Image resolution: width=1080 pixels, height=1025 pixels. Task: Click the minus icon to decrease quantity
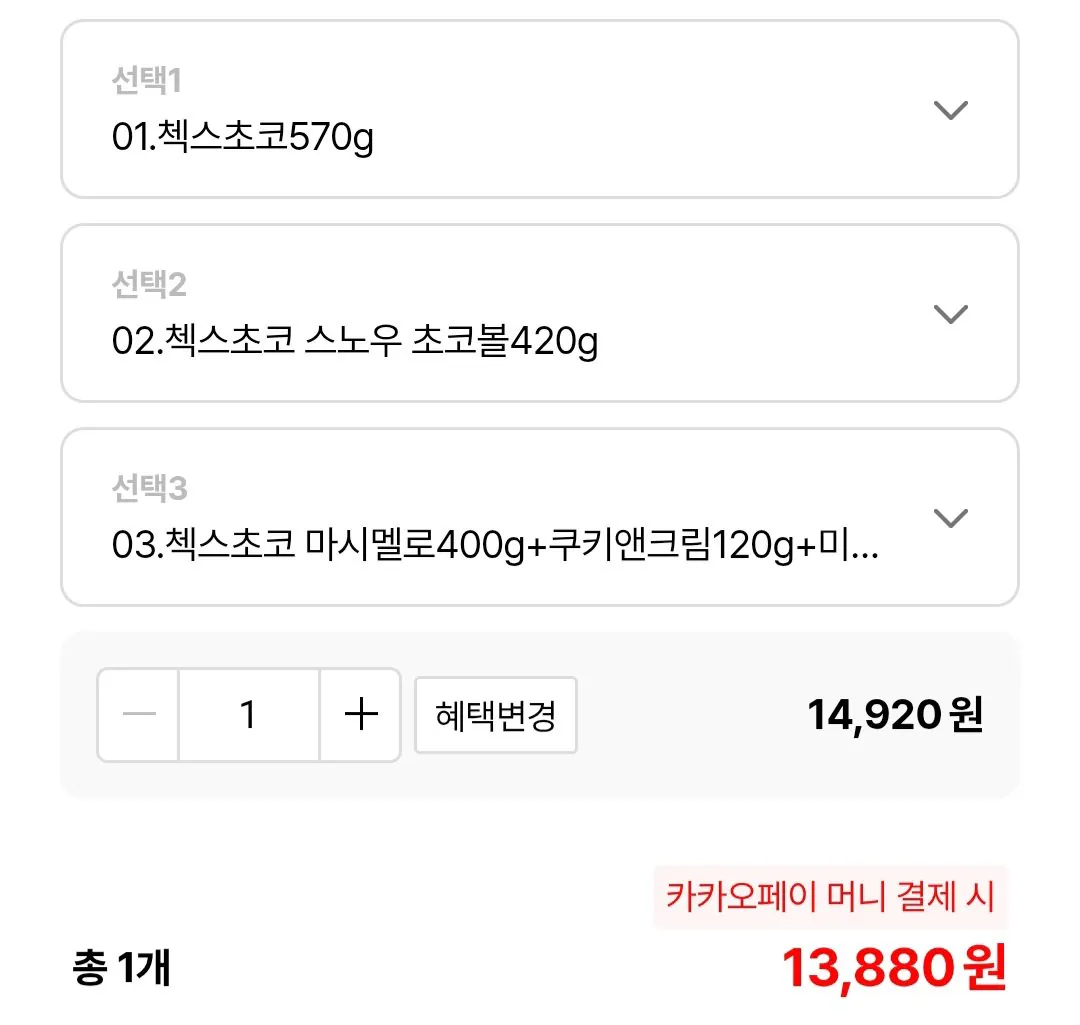click(x=139, y=714)
